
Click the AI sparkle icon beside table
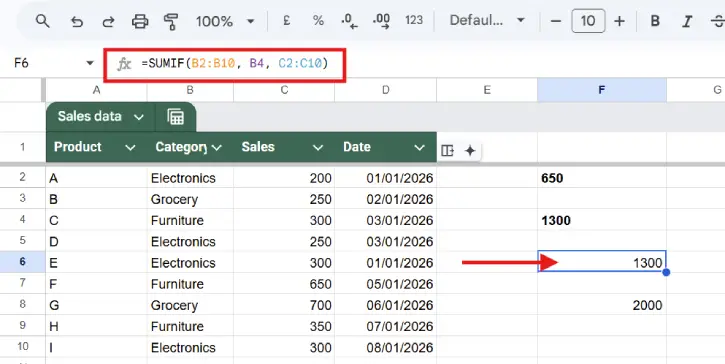(x=470, y=151)
